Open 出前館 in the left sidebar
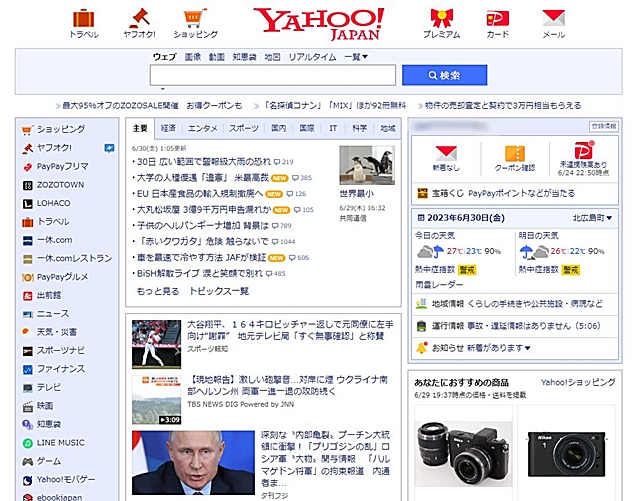 [x=49, y=295]
